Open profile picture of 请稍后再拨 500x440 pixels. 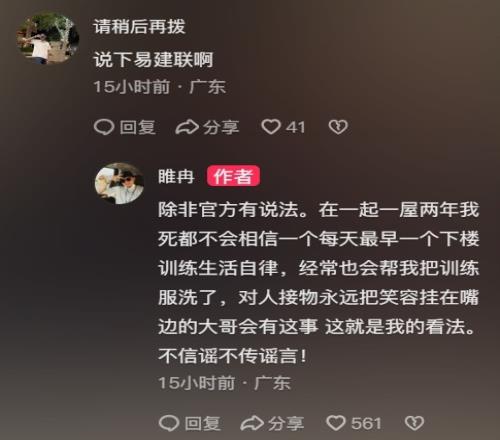click(x=47, y=38)
